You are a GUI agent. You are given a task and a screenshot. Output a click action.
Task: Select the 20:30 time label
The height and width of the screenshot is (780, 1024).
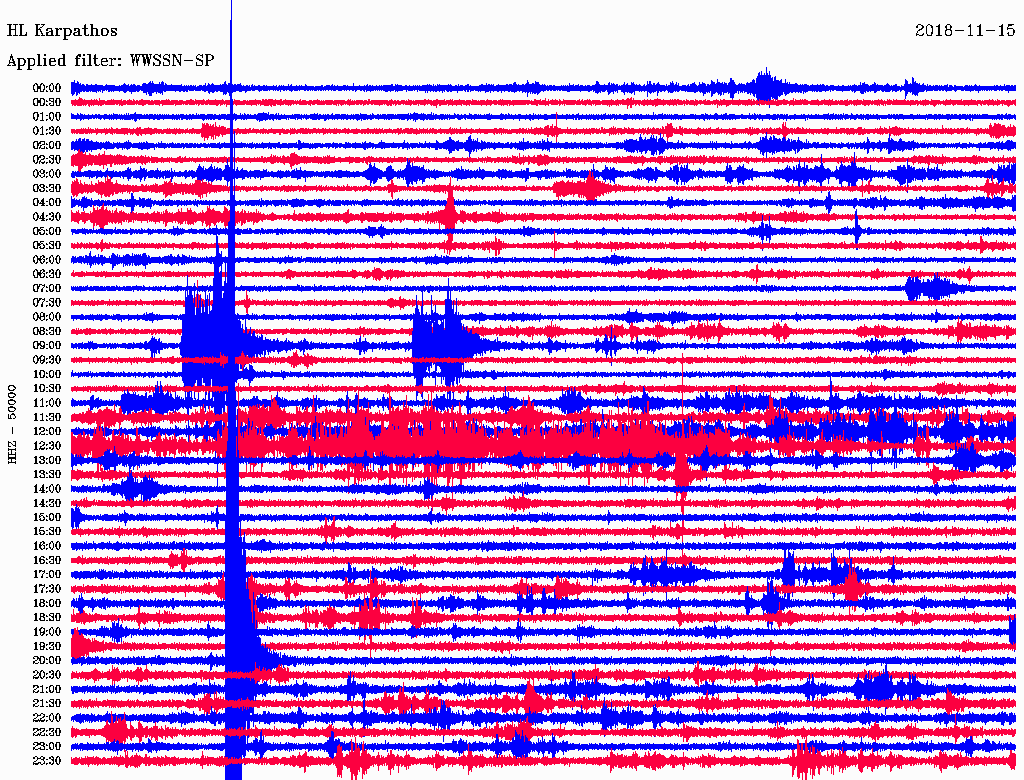coord(47,675)
